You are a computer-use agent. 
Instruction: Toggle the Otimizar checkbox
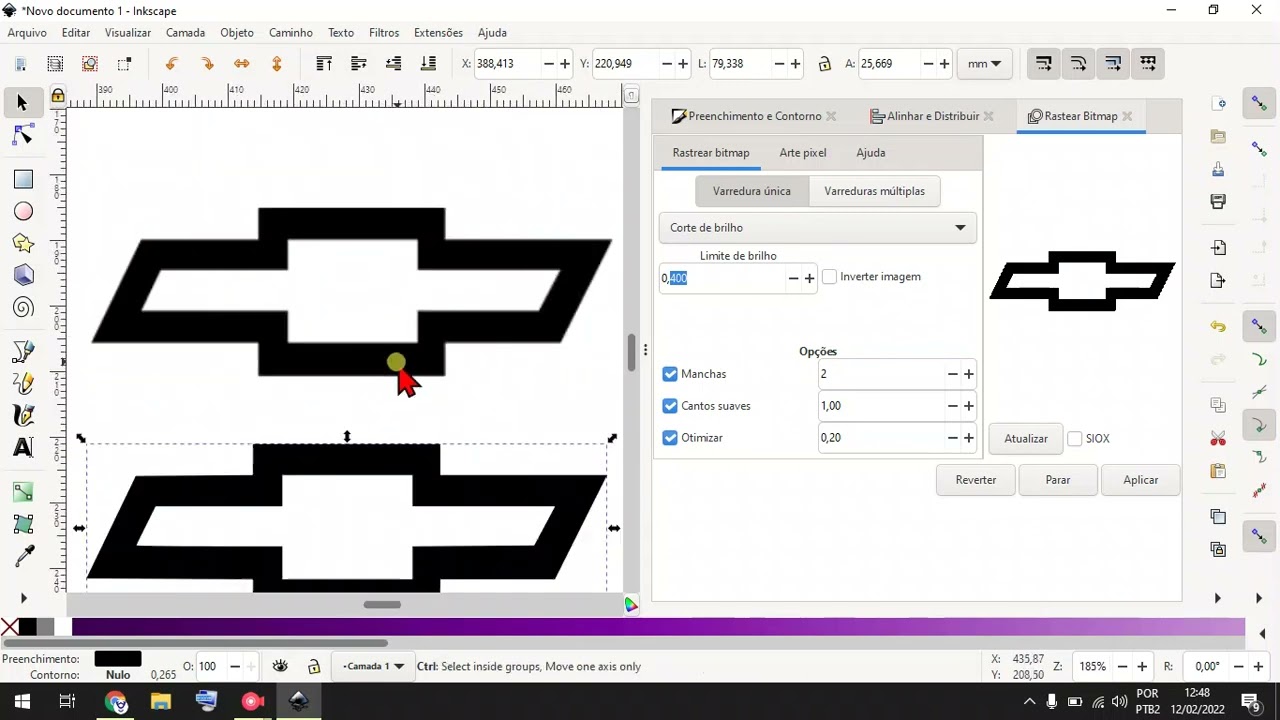670,438
